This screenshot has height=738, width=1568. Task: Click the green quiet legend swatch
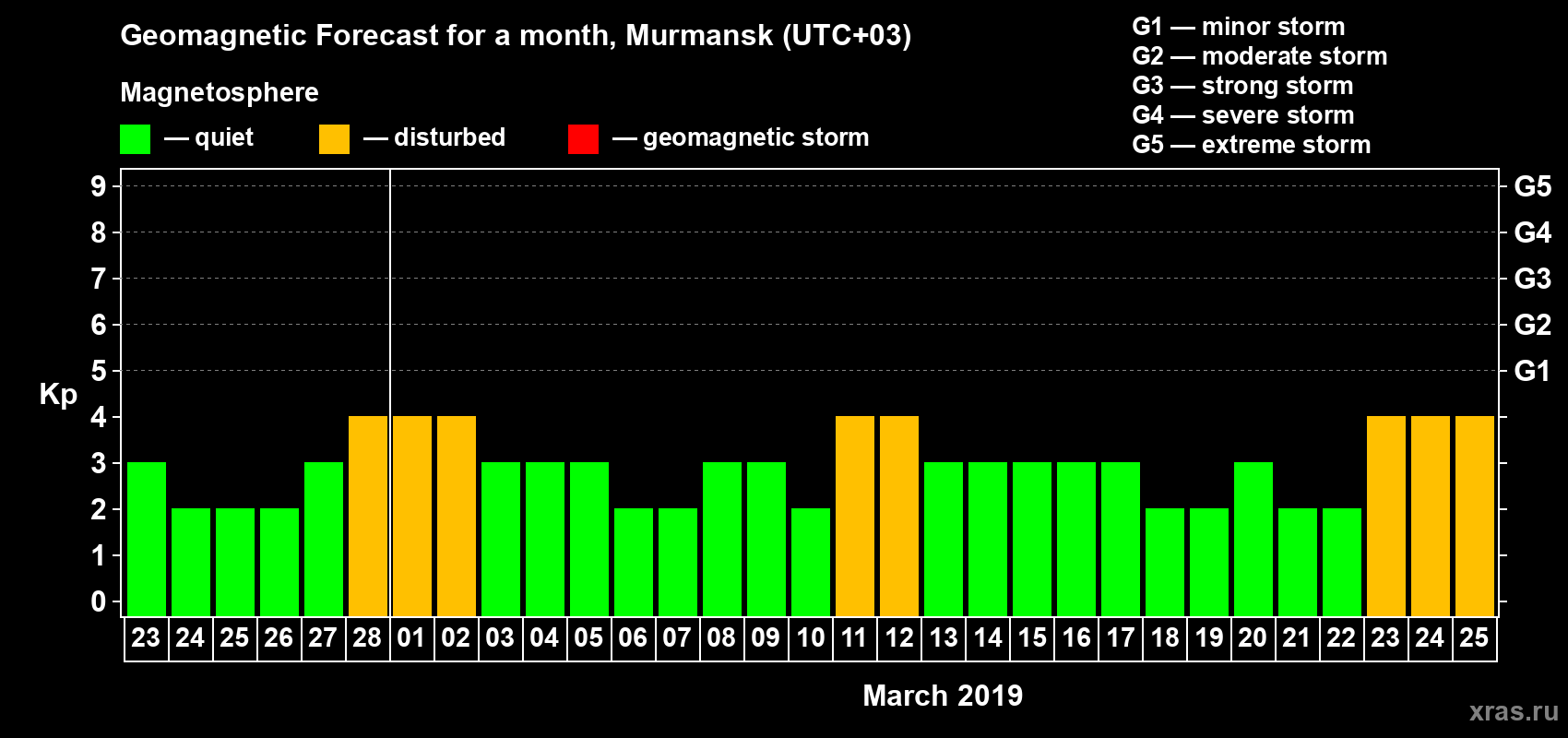pyautogui.click(x=135, y=138)
